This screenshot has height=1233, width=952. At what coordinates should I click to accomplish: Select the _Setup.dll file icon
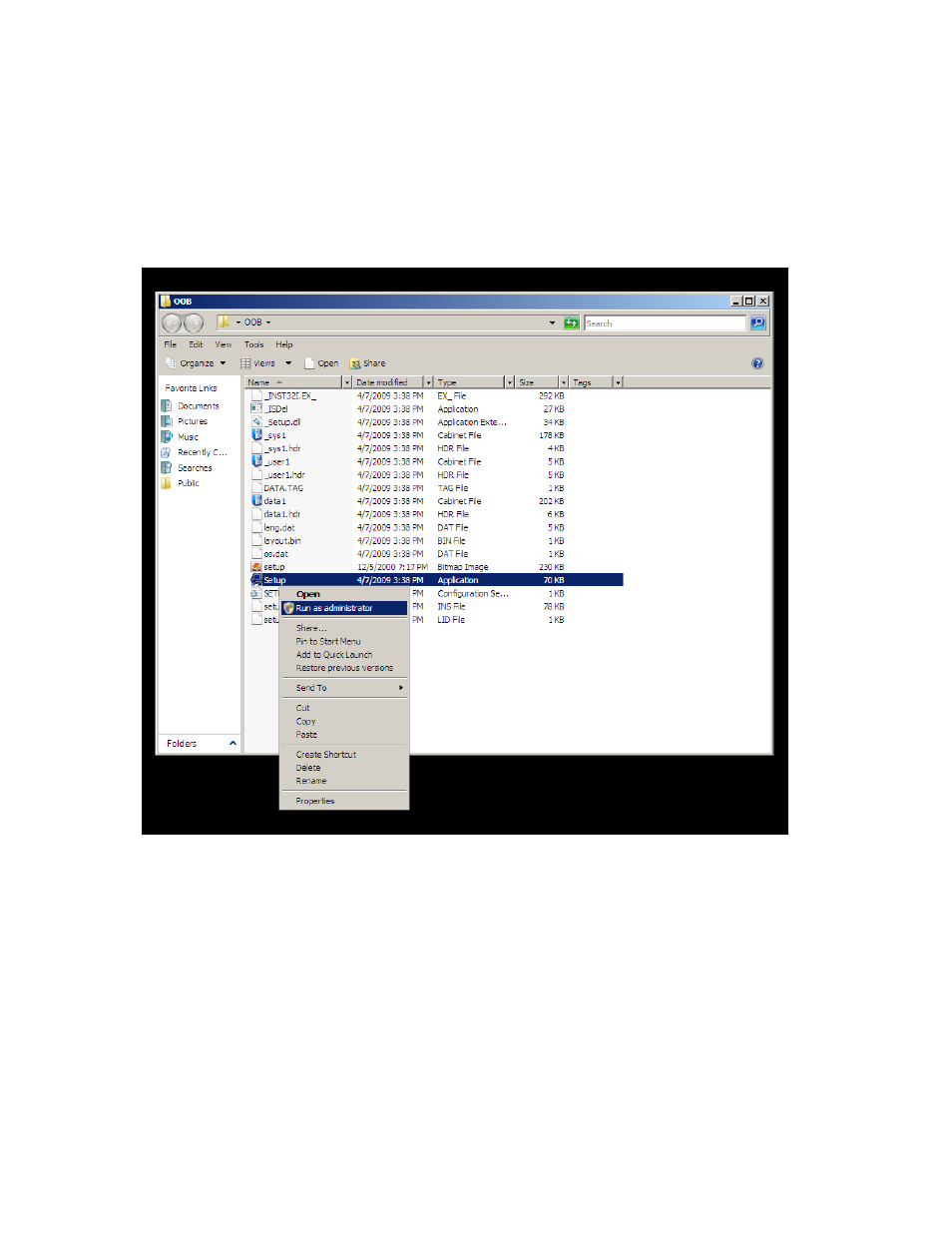pyautogui.click(x=256, y=421)
